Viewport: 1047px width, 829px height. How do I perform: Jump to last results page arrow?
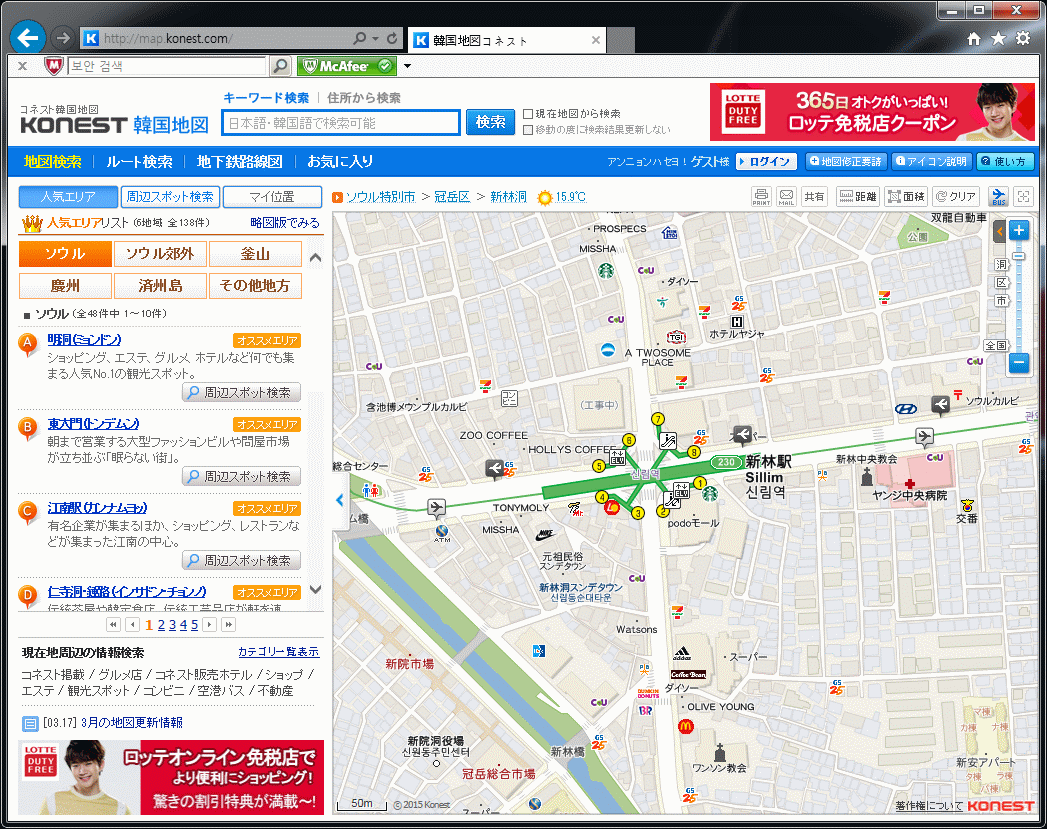[229, 625]
